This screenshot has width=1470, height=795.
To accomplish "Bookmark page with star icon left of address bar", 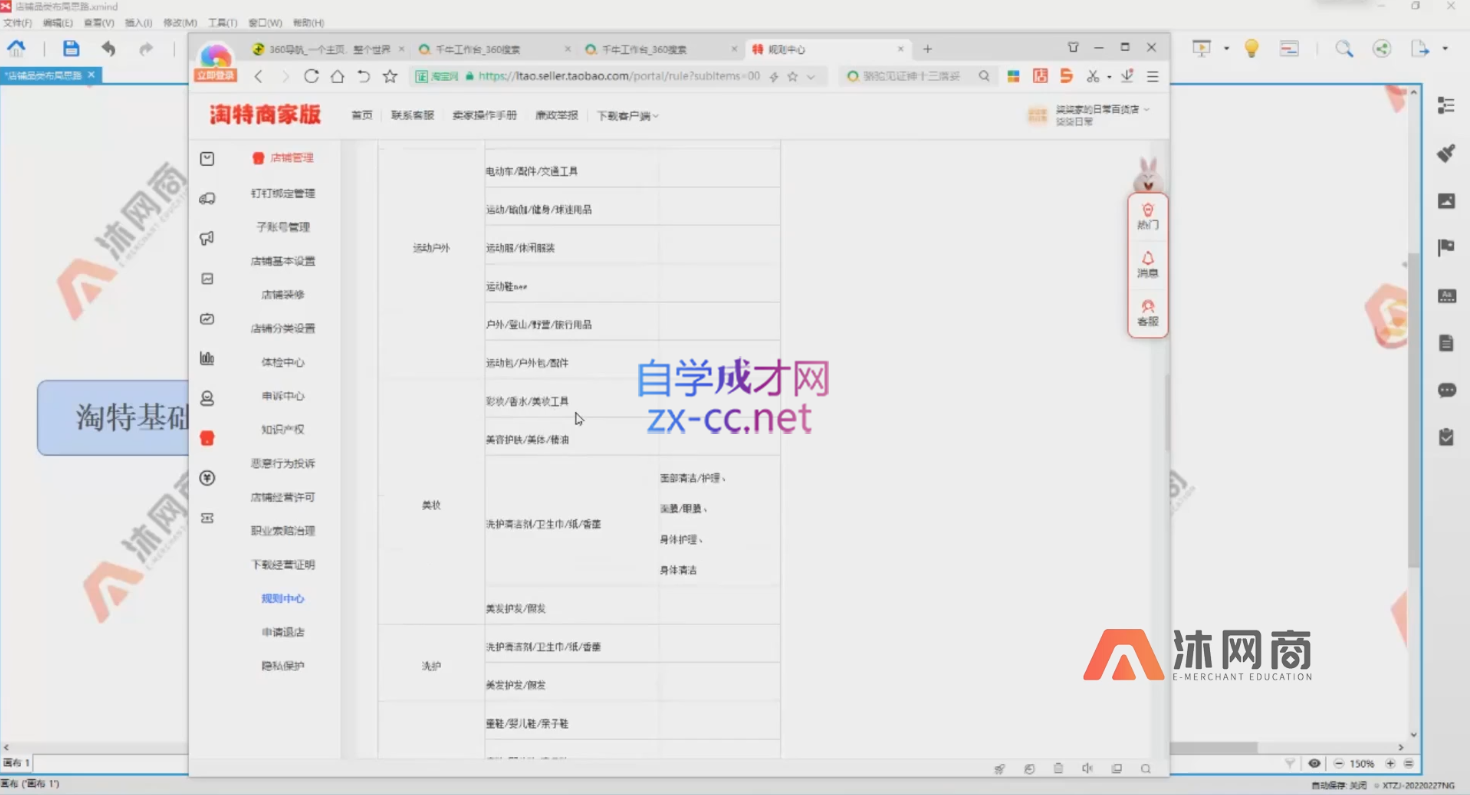I will tap(390, 76).
